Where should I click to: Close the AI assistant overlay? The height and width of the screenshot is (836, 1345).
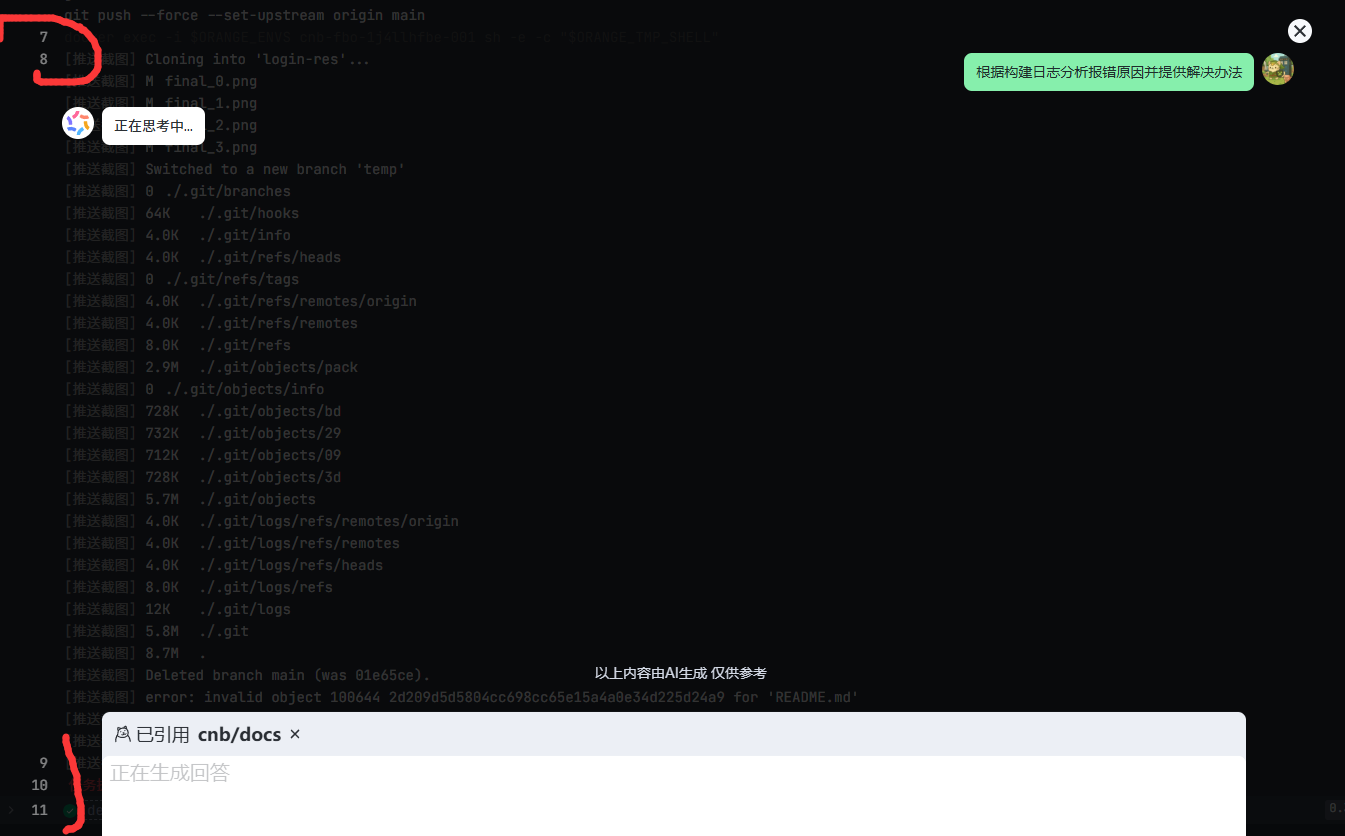point(1299,31)
